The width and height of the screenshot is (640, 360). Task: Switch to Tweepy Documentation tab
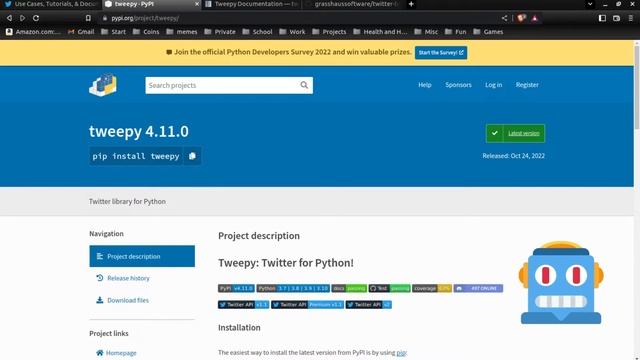coord(252,4)
